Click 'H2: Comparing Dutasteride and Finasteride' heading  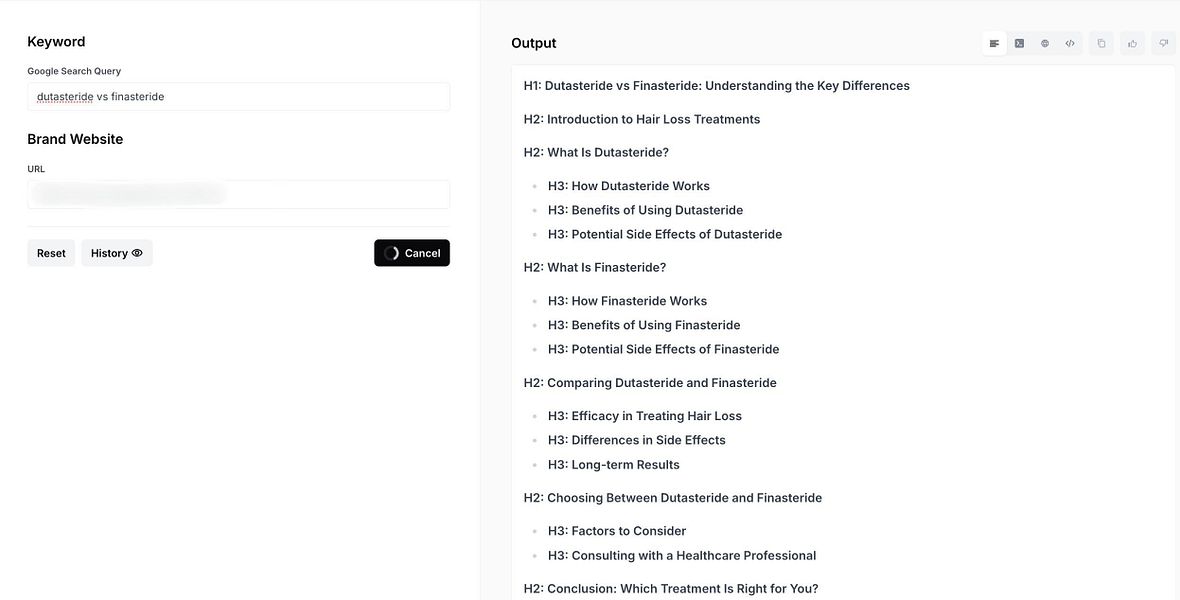(650, 382)
